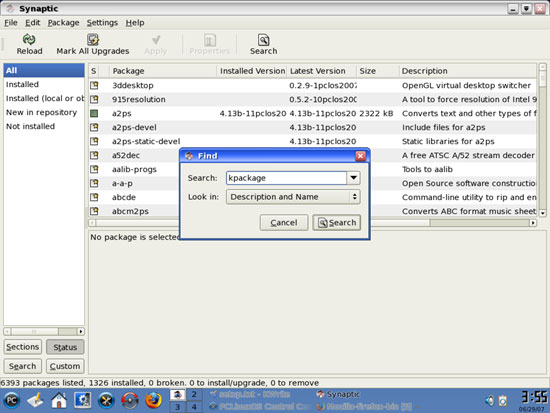Select the Not installed filter
Screen dimensions: 550x413
click(31, 126)
